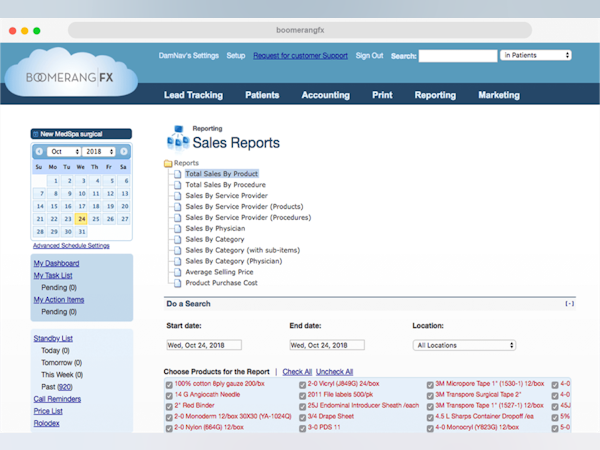Click document icon beside Sales By Service Provider (Procedures)
600x450 pixels.
[178, 218]
